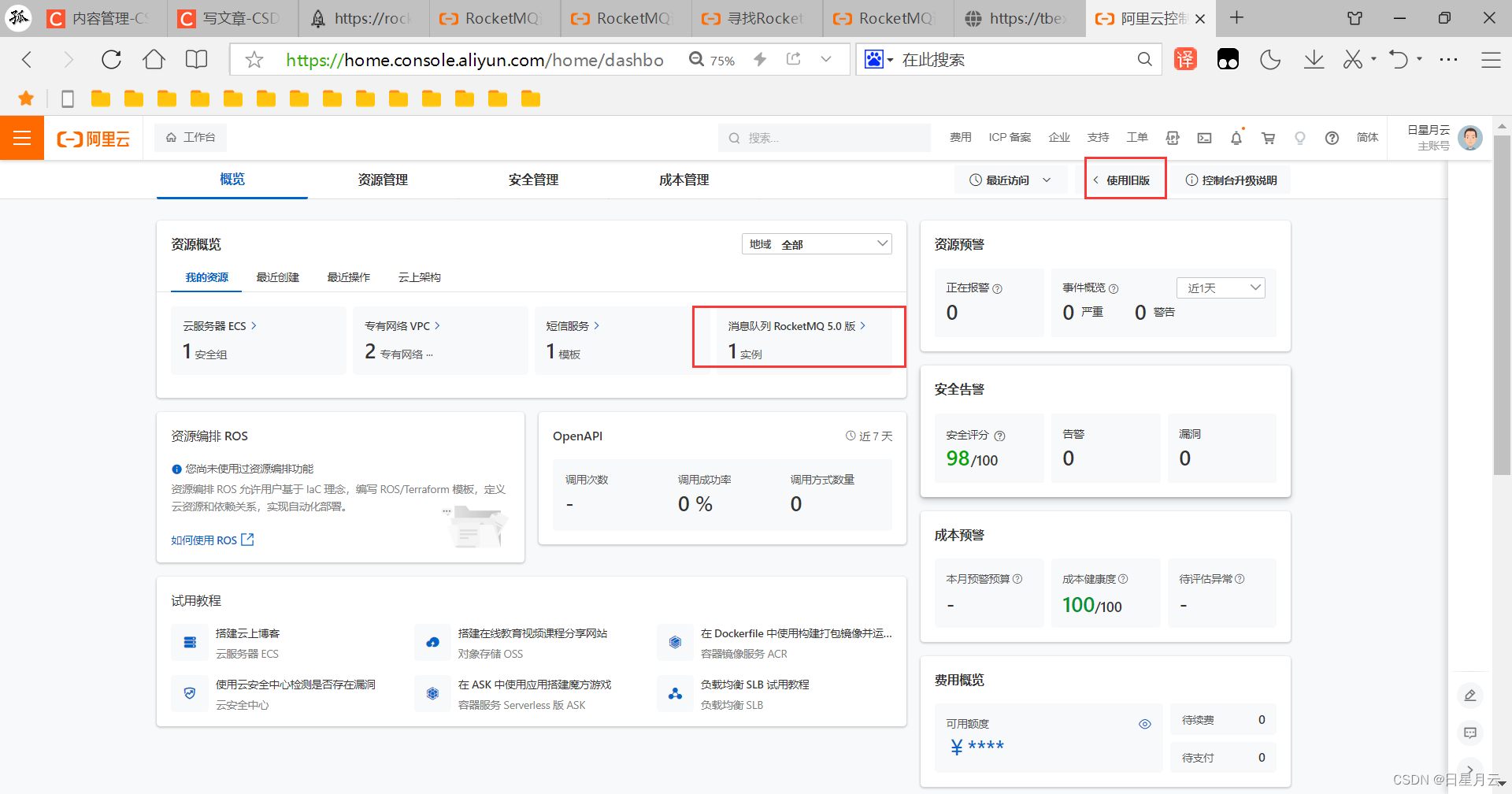
Task: Toggle night mode moon icon
Action: pyautogui.click(x=1270, y=60)
